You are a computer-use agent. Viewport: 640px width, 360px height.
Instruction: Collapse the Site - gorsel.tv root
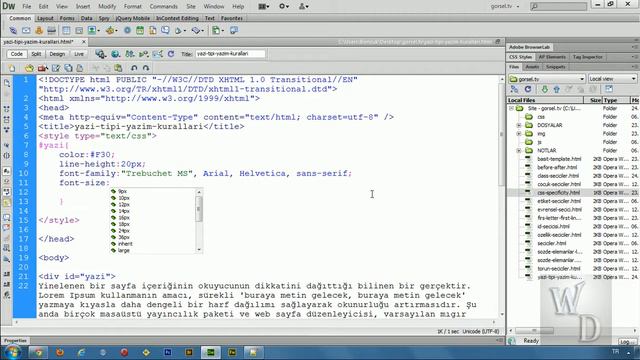(x=511, y=109)
